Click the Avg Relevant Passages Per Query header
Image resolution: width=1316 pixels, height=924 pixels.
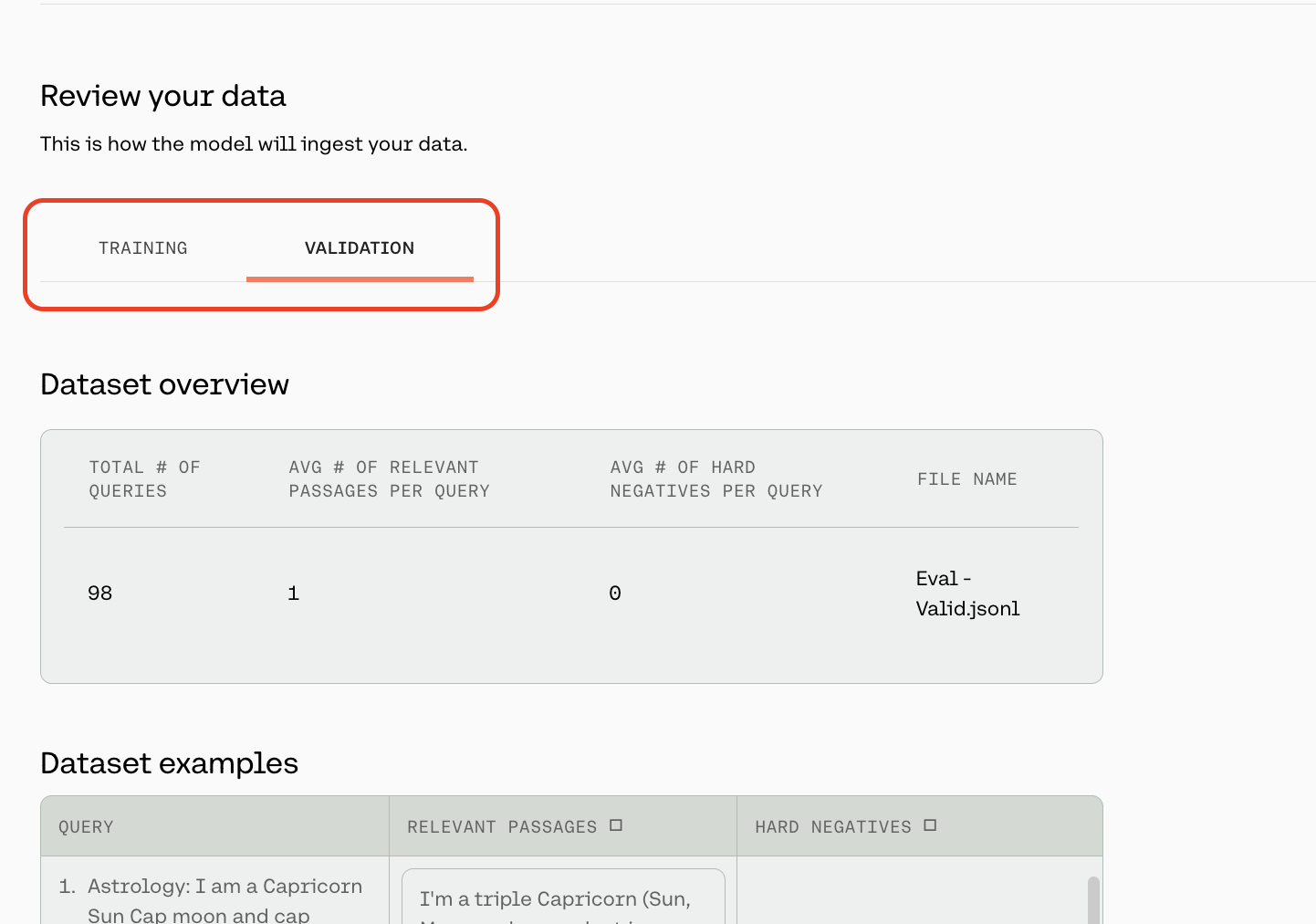click(x=389, y=479)
